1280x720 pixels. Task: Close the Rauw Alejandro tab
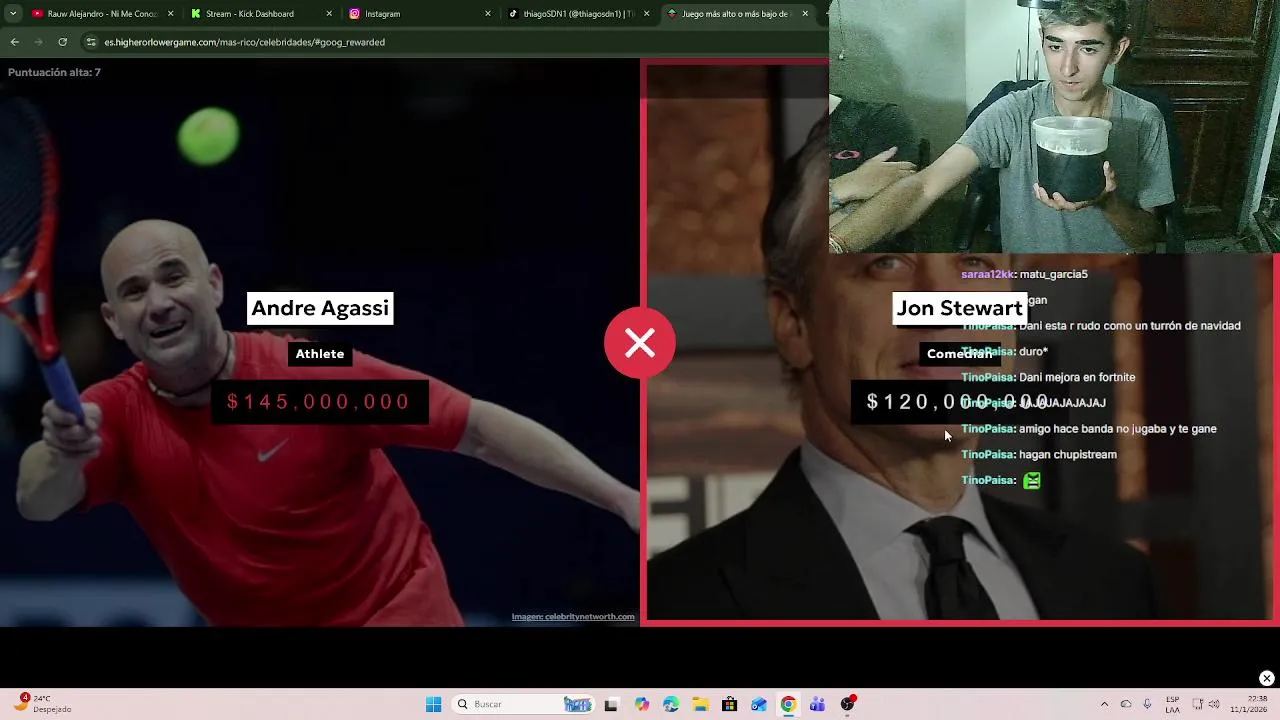pyautogui.click(x=170, y=14)
